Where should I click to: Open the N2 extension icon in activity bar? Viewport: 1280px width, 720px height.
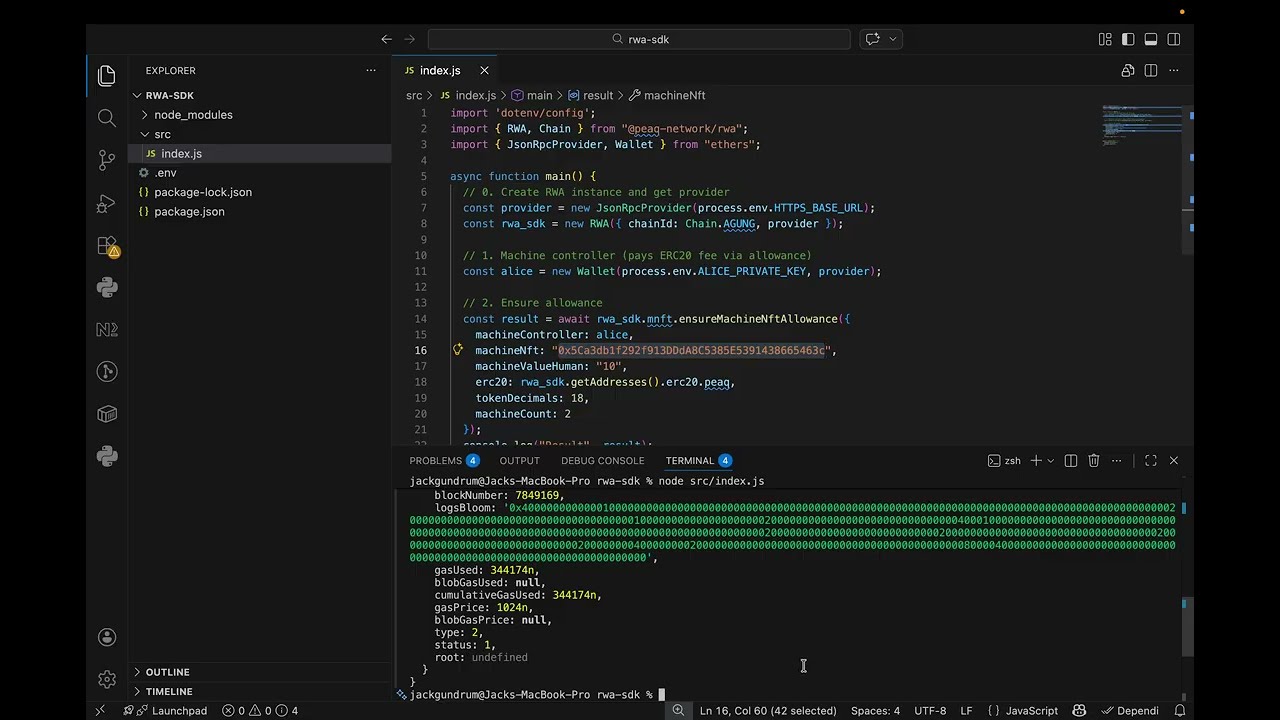coord(107,329)
